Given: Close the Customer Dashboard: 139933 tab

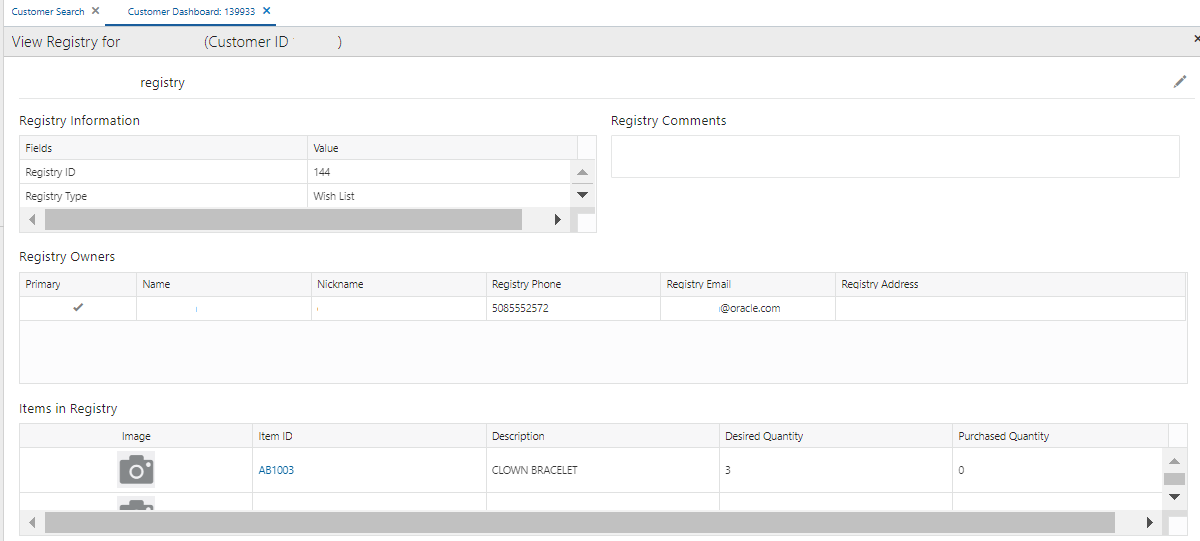Looking at the screenshot, I should click(x=266, y=11).
